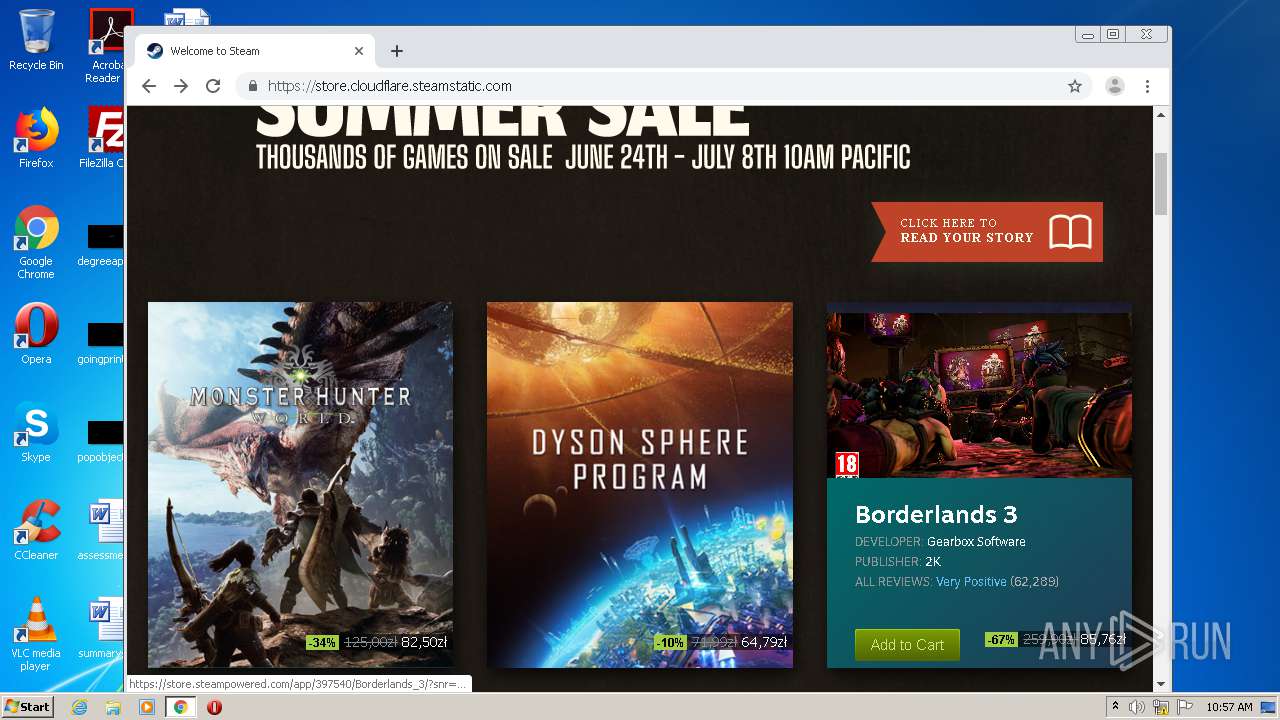This screenshot has height=720, width=1280.
Task: Select Skype desktop shortcut
Action: point(36,432)
